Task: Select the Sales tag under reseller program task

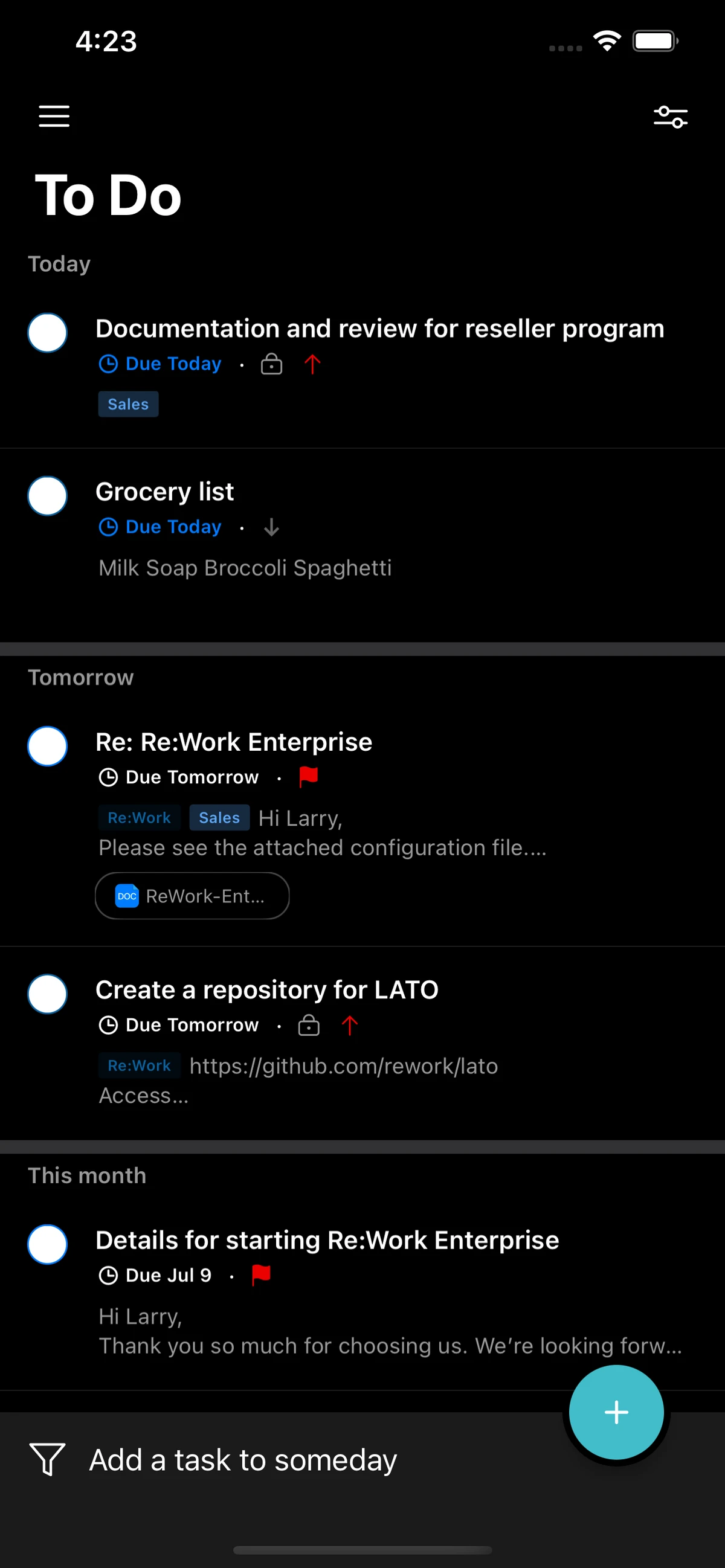Action: point(128,404)
